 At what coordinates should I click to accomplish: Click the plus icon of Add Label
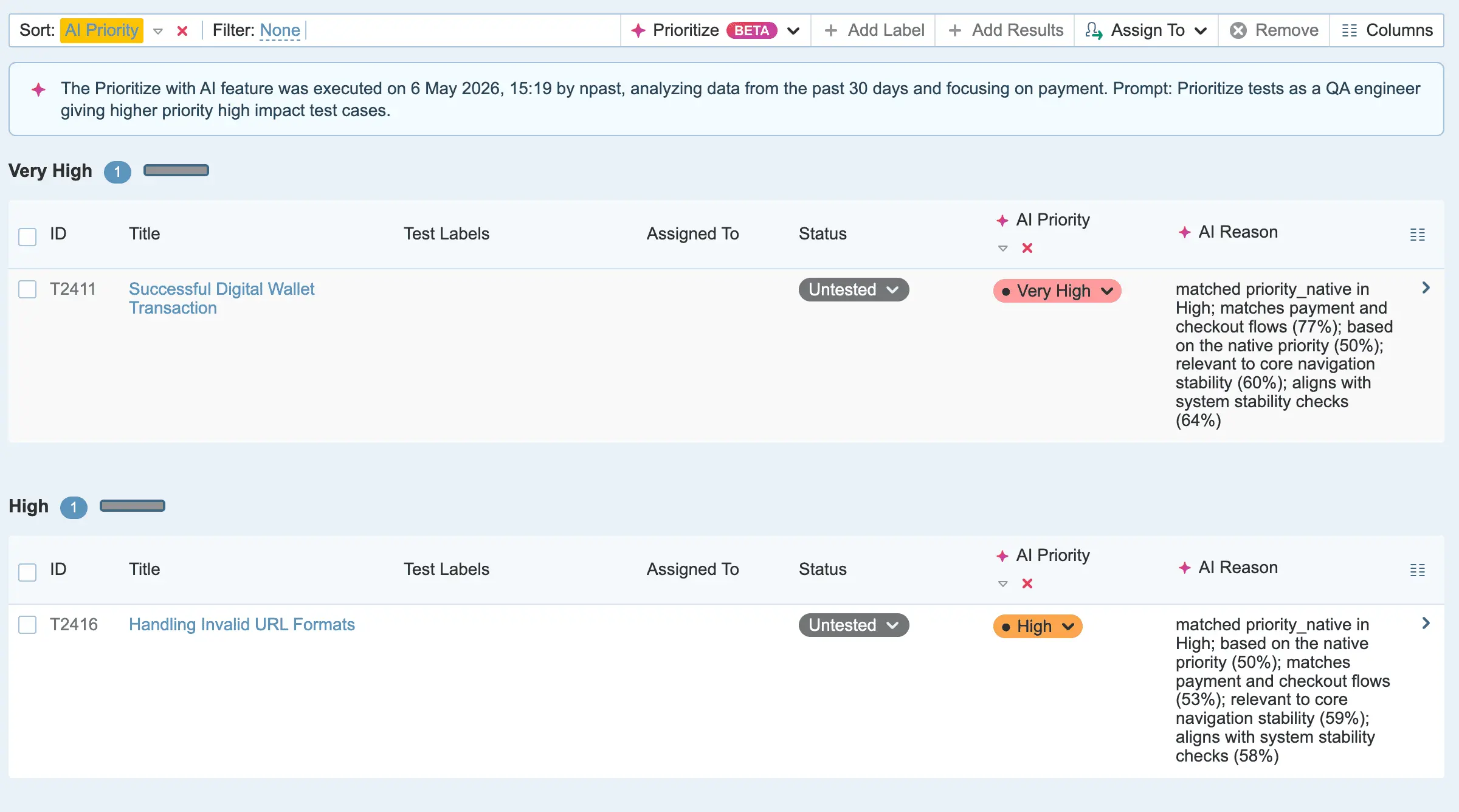point(831,30)
